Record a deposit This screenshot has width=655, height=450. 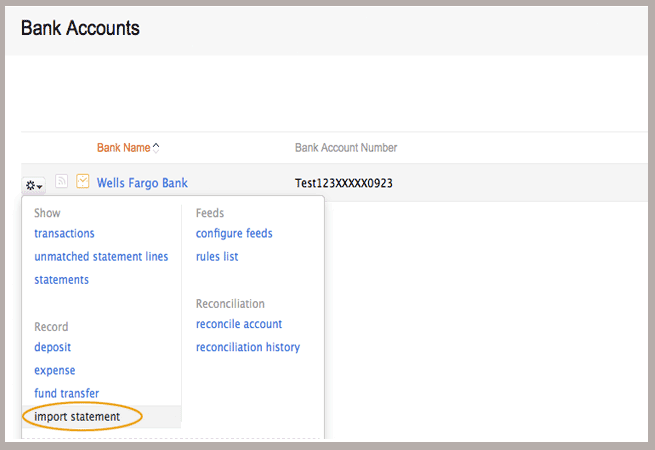(x=52, y=347)
